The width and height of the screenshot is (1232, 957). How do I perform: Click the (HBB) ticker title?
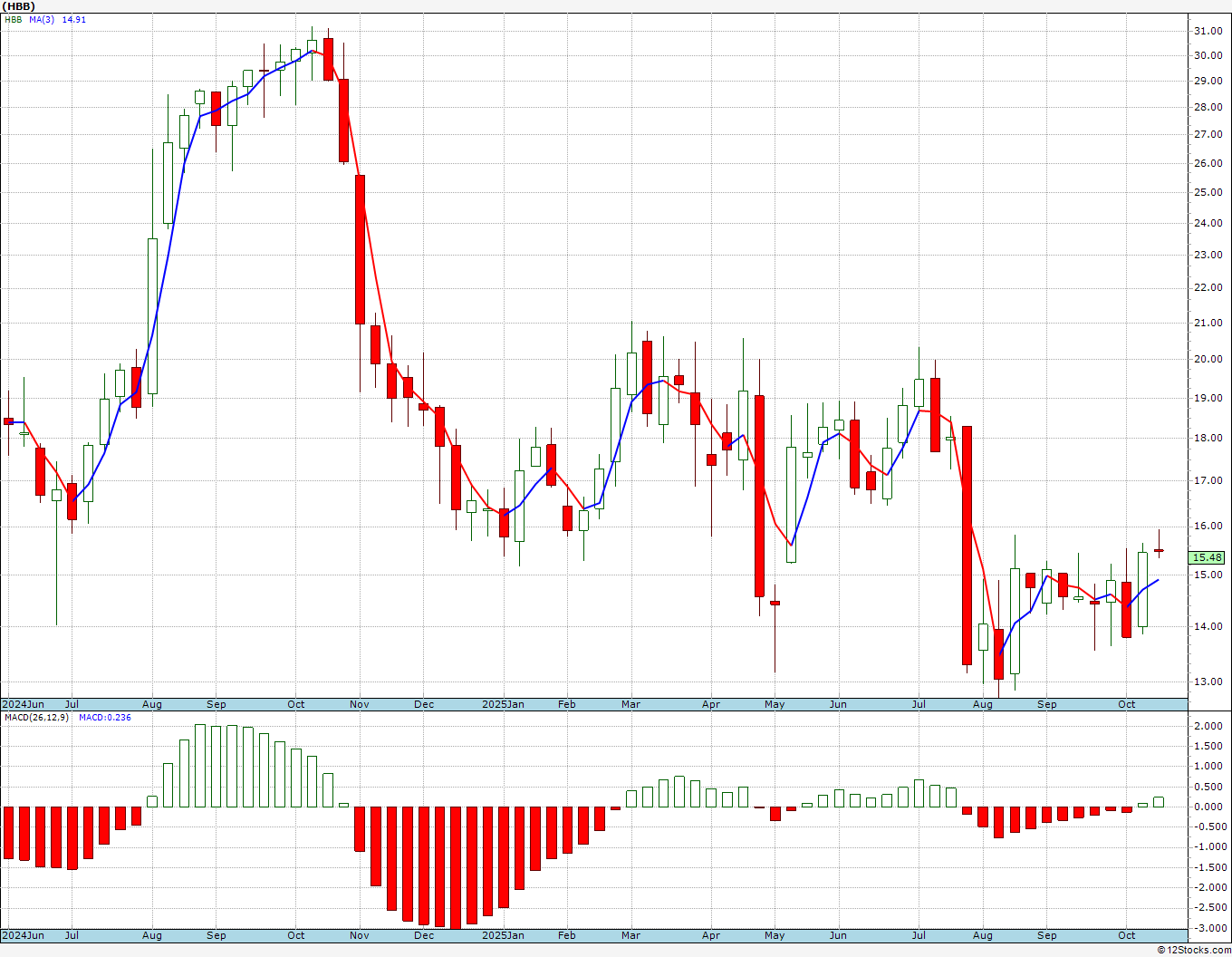click(x=19, y=6)
